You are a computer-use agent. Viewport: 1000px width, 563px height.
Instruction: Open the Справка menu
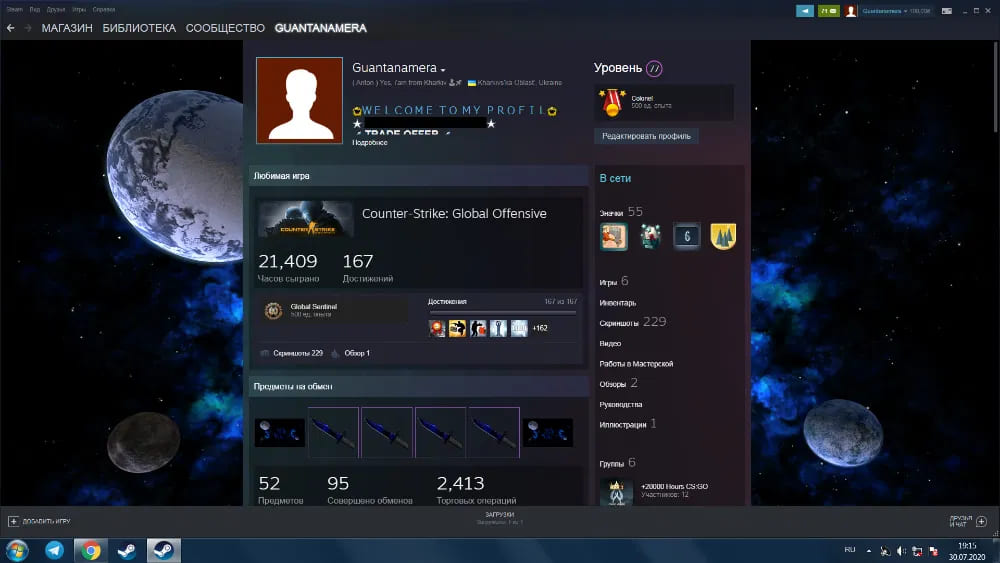point(104,10)
